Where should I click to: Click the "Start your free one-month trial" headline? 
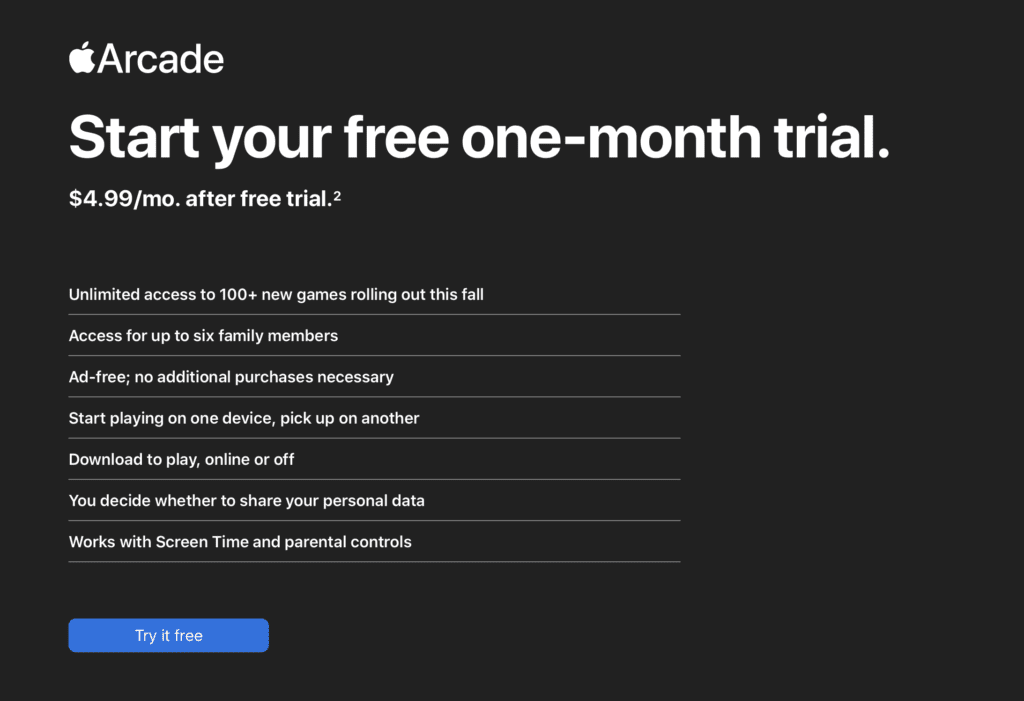coord(478,136)
